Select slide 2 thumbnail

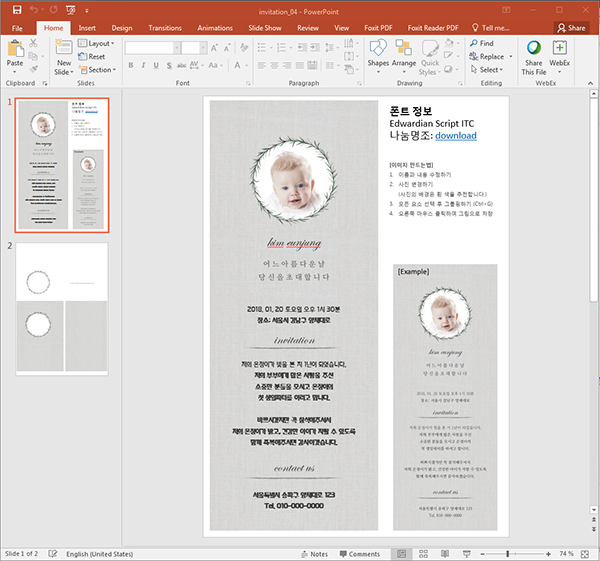(62, 309)
